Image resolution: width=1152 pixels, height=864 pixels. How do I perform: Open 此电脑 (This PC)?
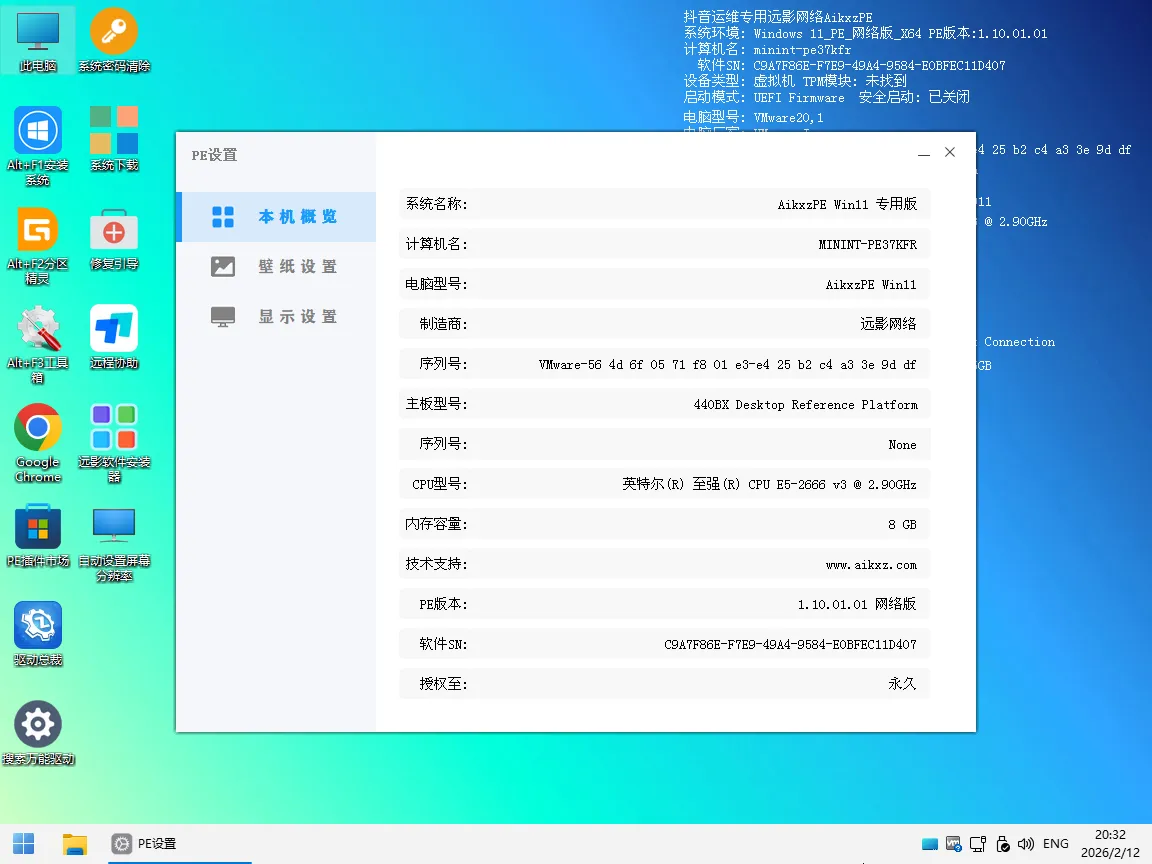tap(38, 38)
